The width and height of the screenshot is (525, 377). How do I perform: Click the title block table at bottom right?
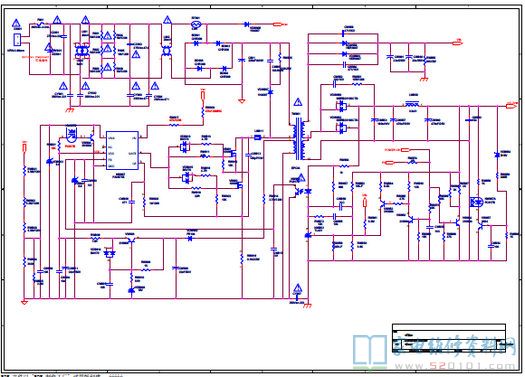click(x=449, y=338)
